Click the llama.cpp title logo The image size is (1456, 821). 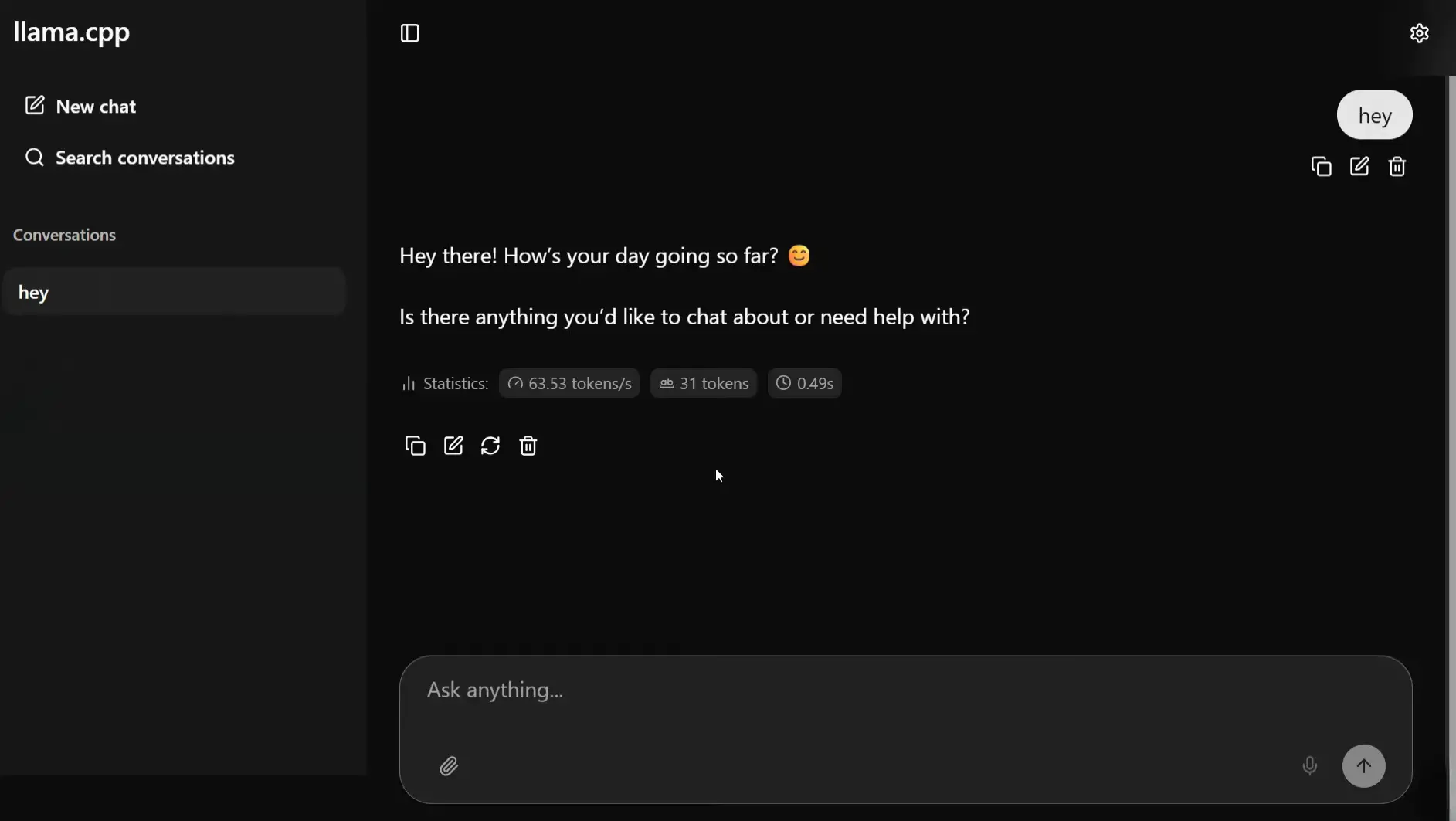click(71, 32)
